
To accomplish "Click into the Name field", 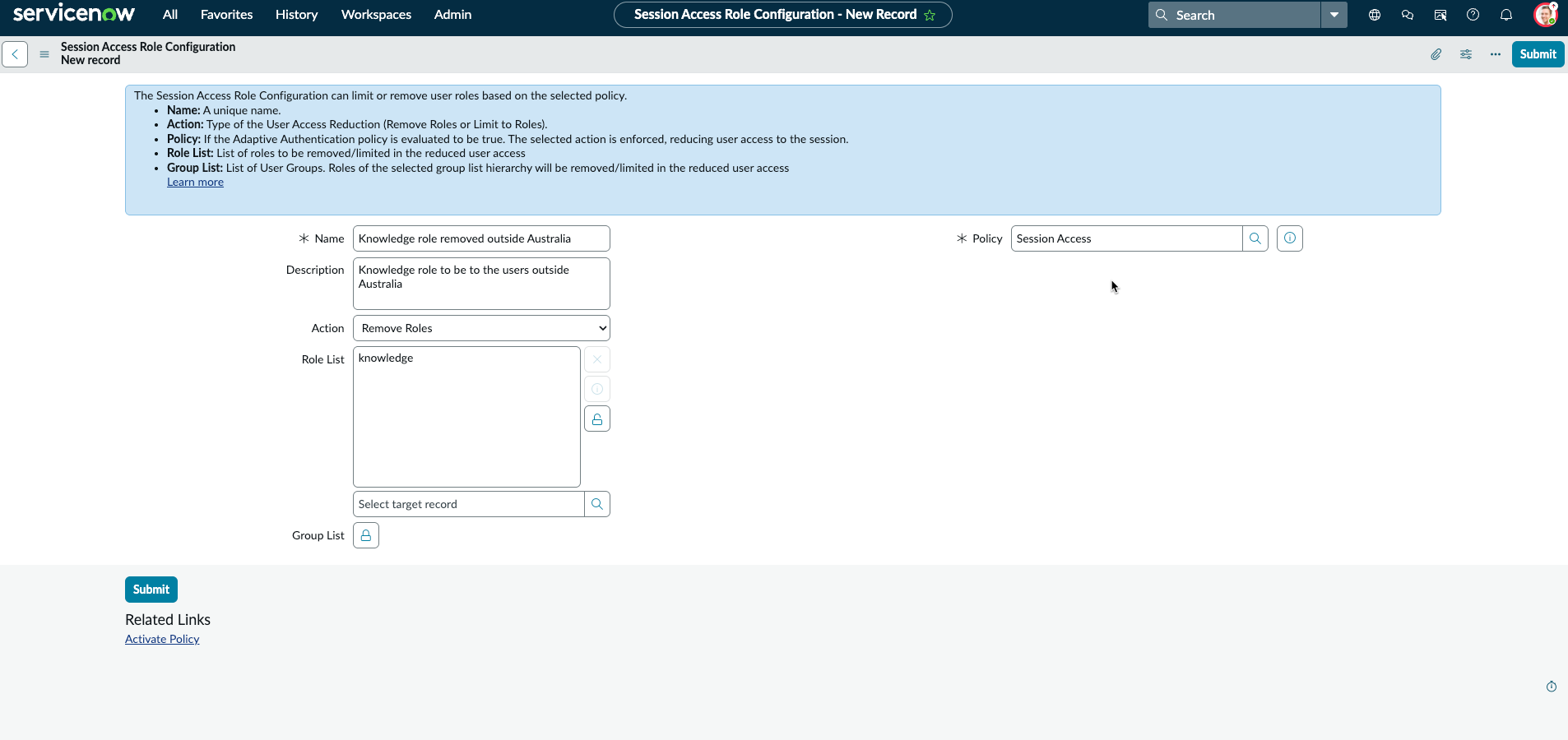I will coord(481,238).
